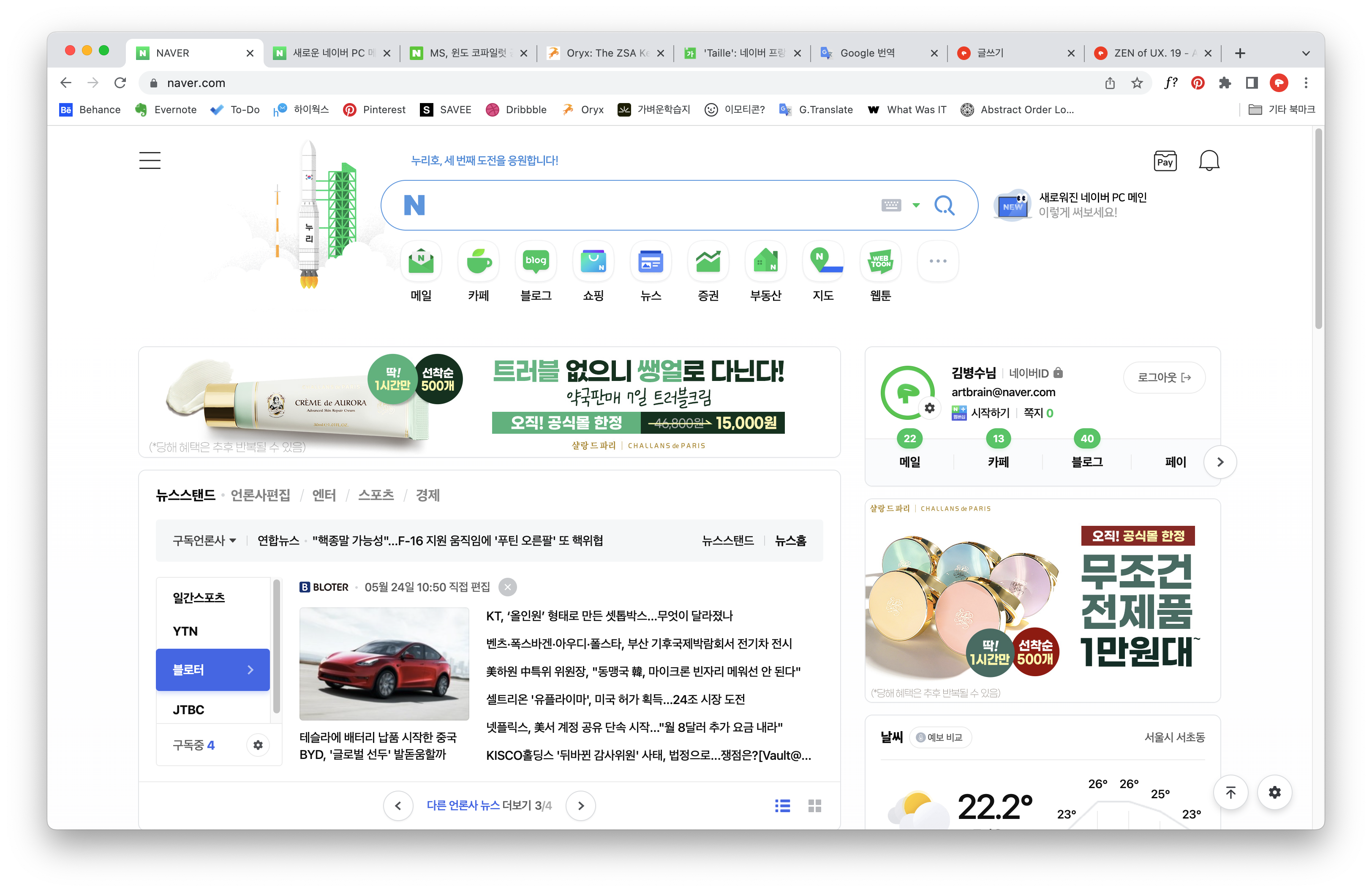Open the 뉴스홈 link
The width and height of the screenshot is (1372, 892).
pos(790,541)
